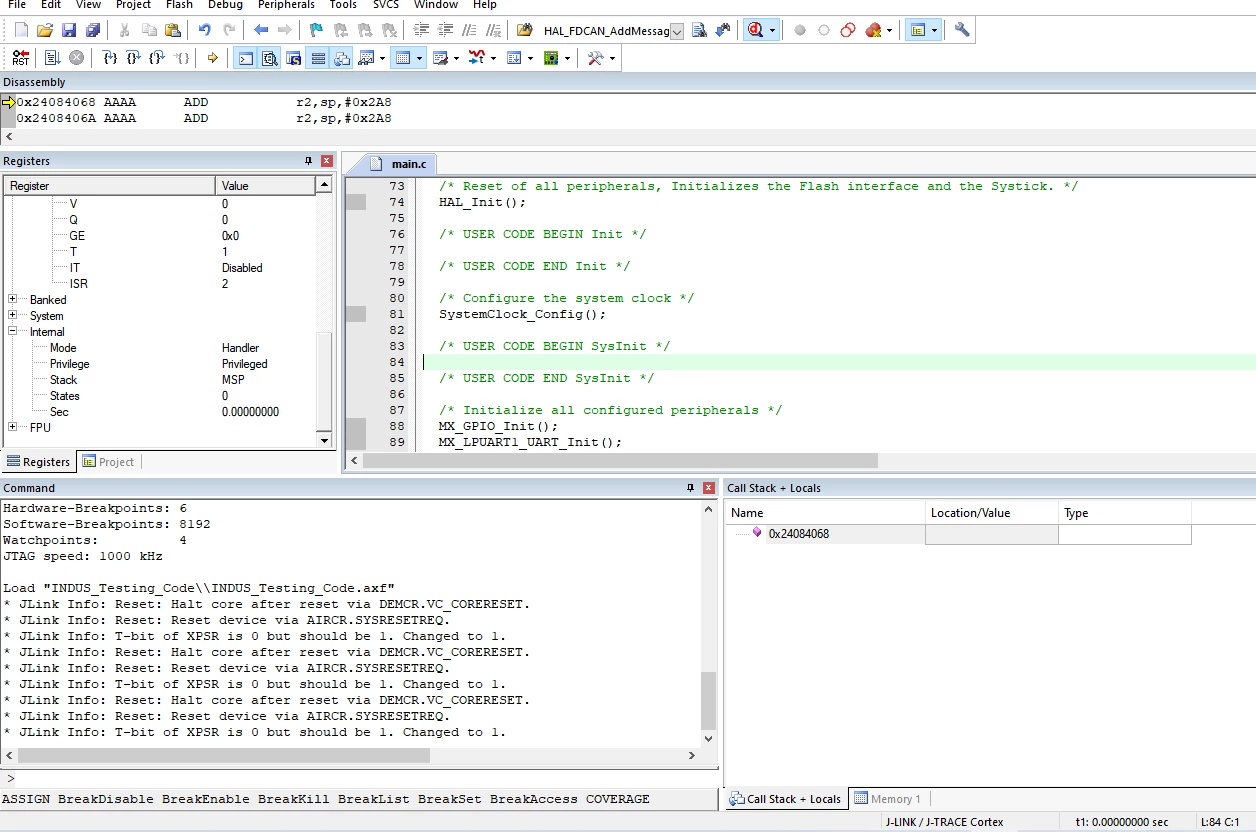
Task: Click the code editor horizontal scrollbar
Action: coord(620,461)
